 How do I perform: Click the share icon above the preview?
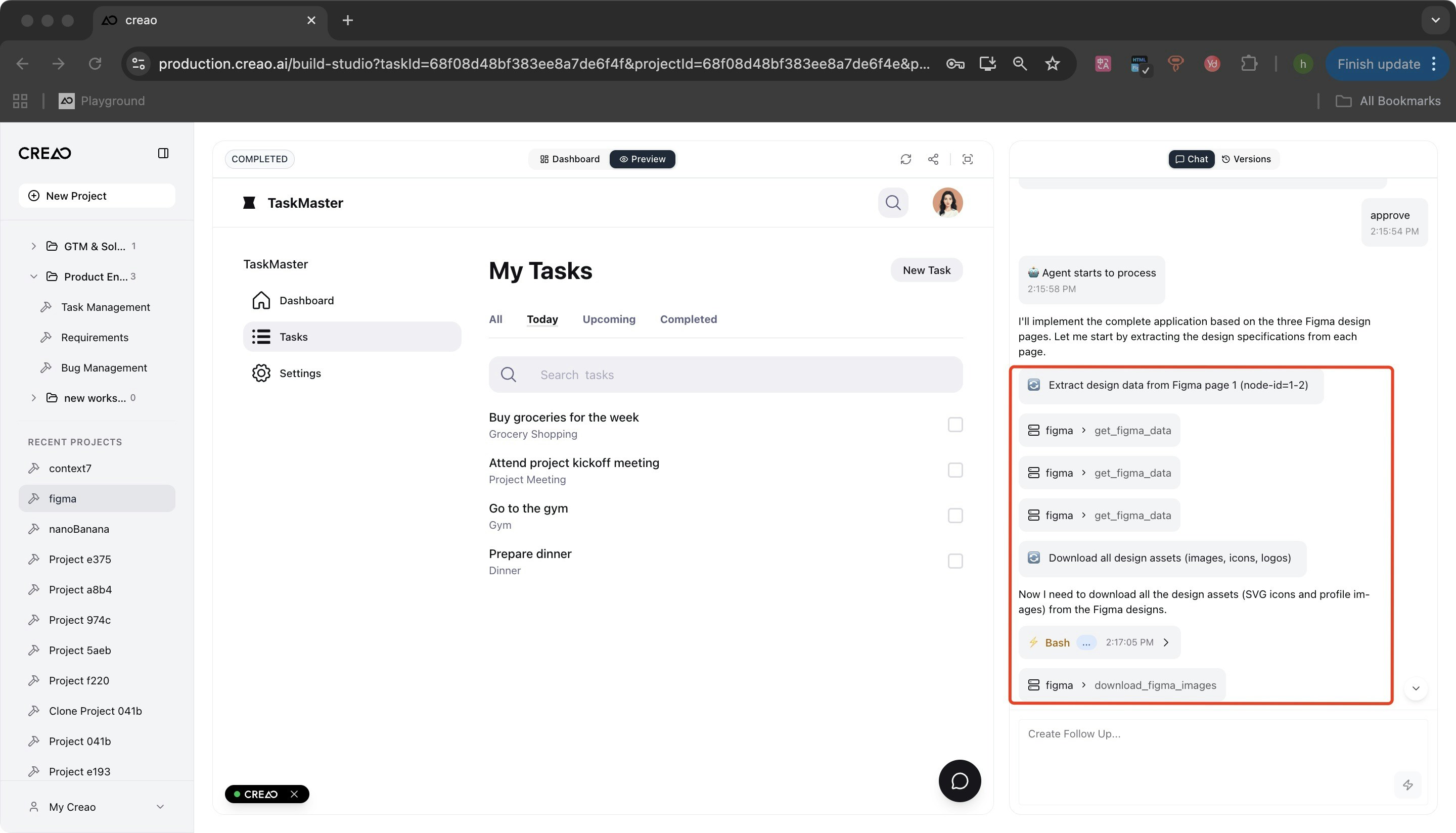pyautogui.click(x=934, y=159)
